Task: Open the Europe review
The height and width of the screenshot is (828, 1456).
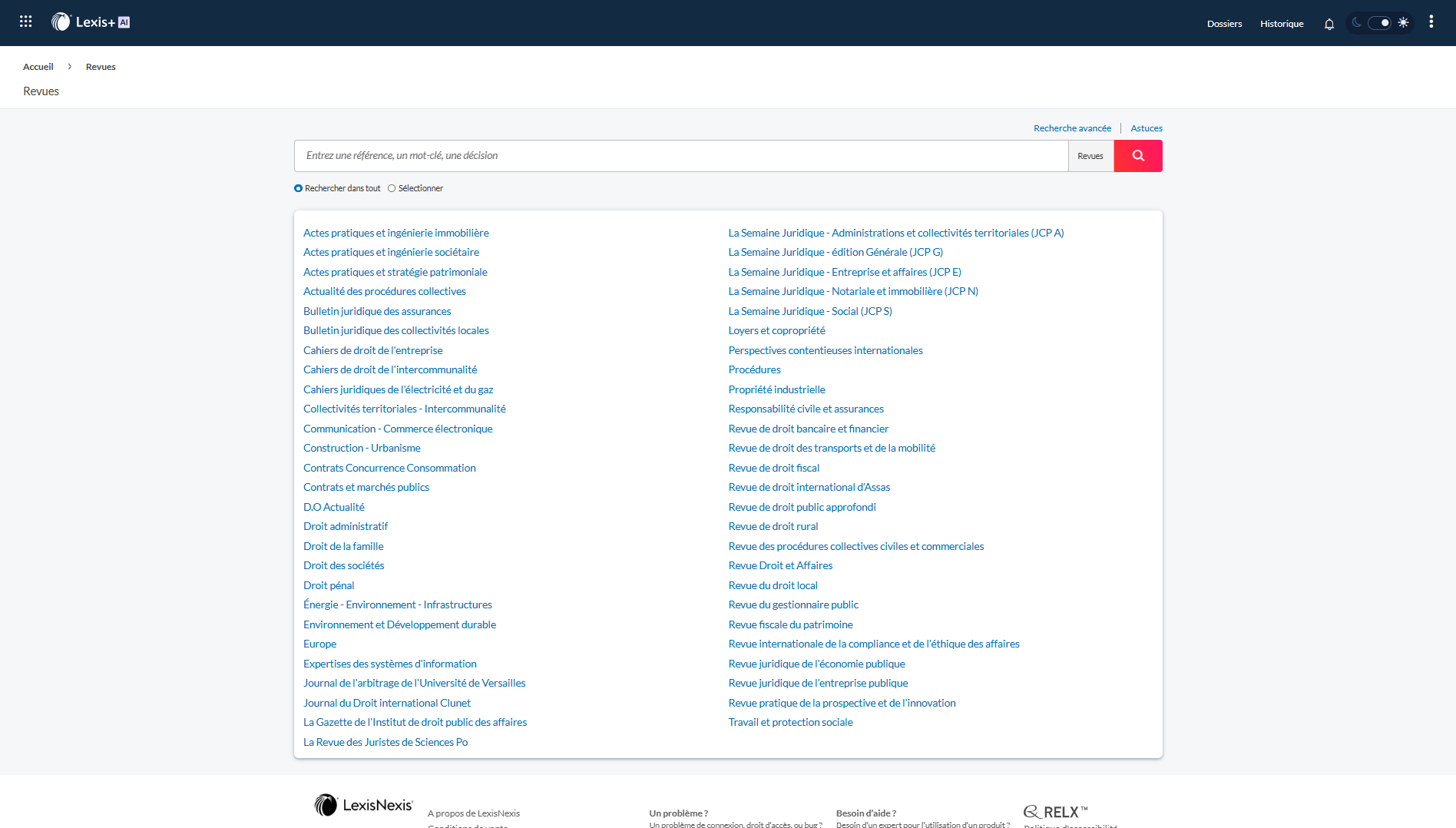Action: tap(319, 644)
